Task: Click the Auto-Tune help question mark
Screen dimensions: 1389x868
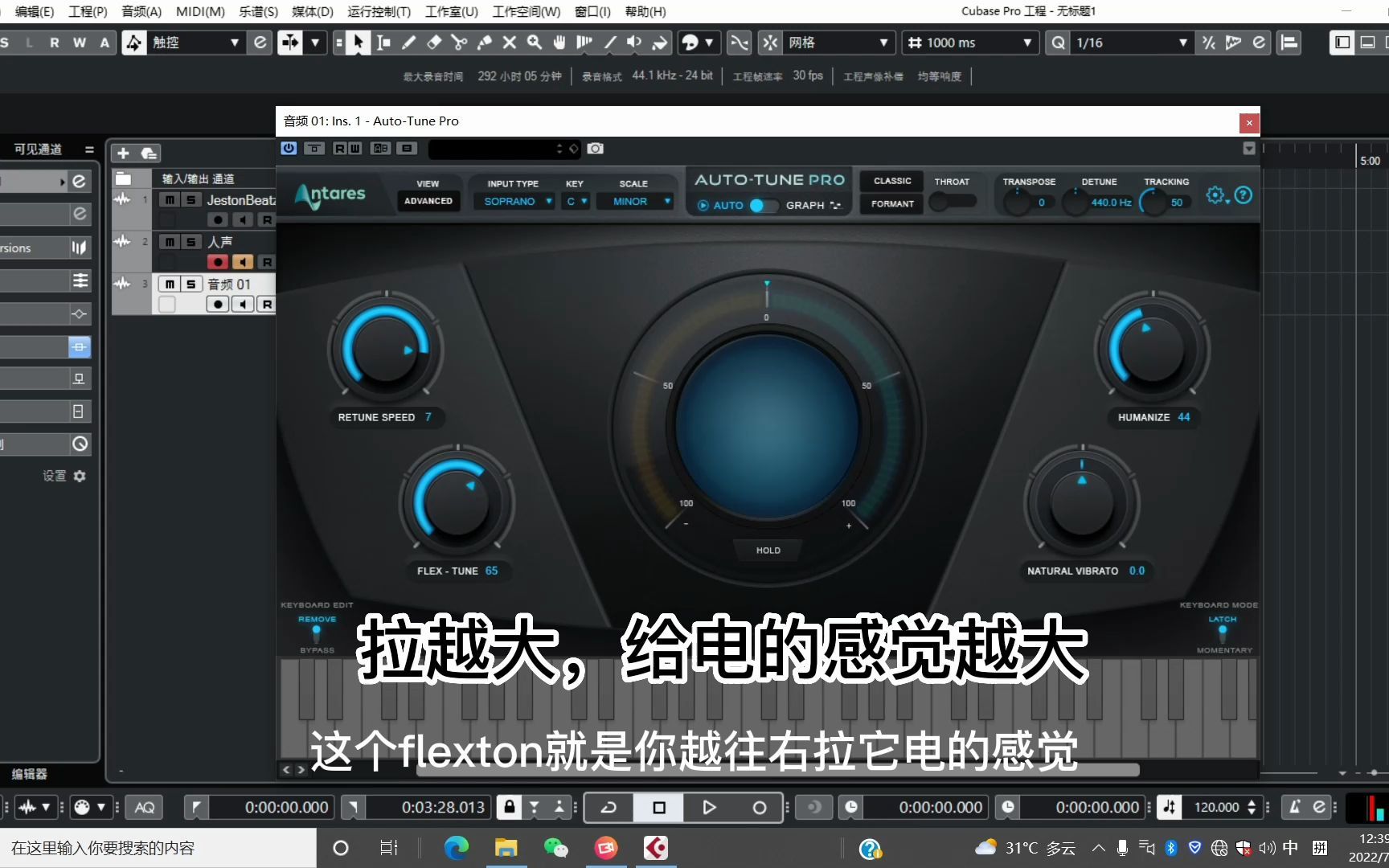Action: pyautogui.click(x=1243, y=194)
